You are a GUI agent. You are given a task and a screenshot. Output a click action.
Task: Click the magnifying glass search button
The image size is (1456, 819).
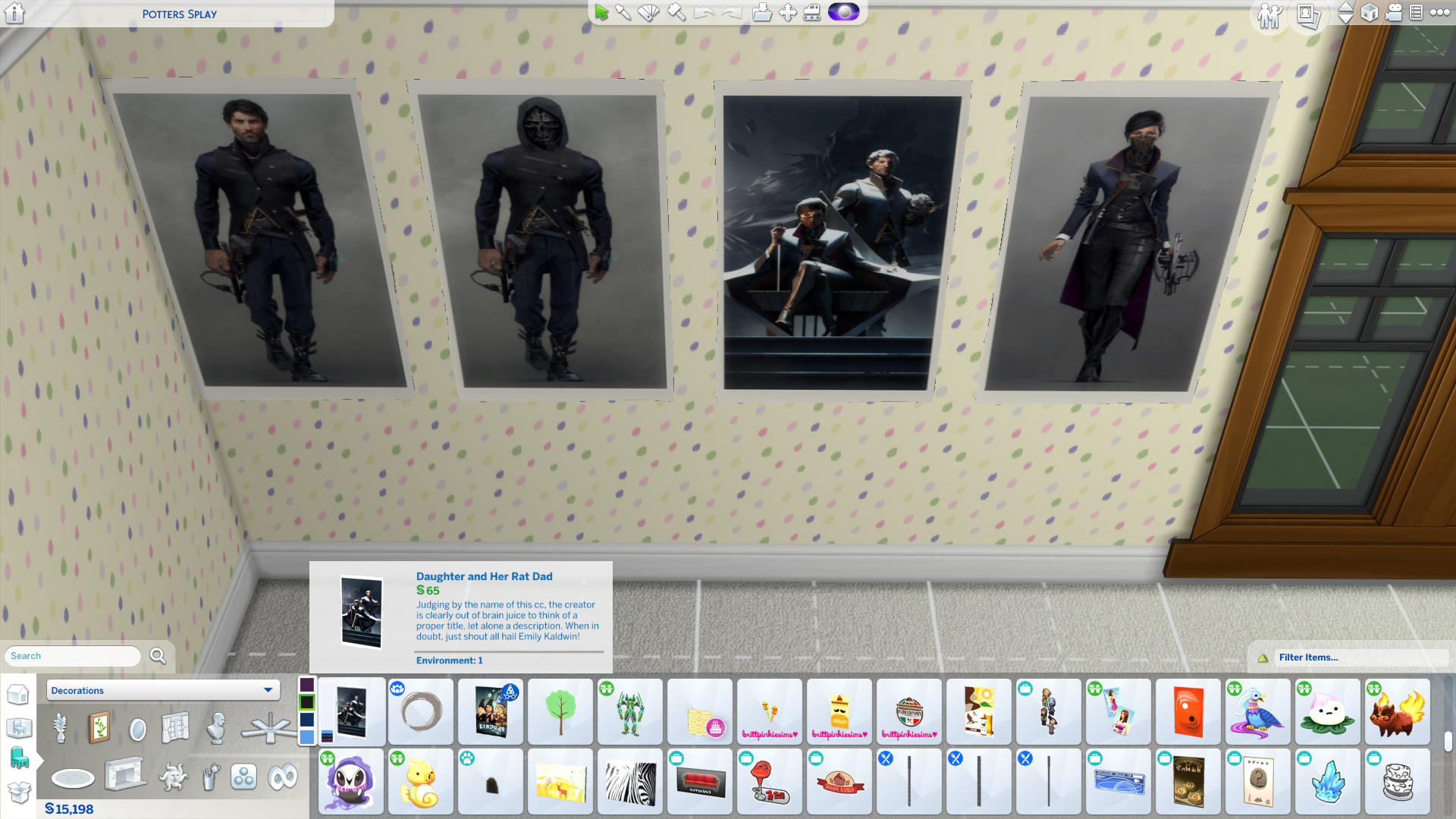pos(158,656)
